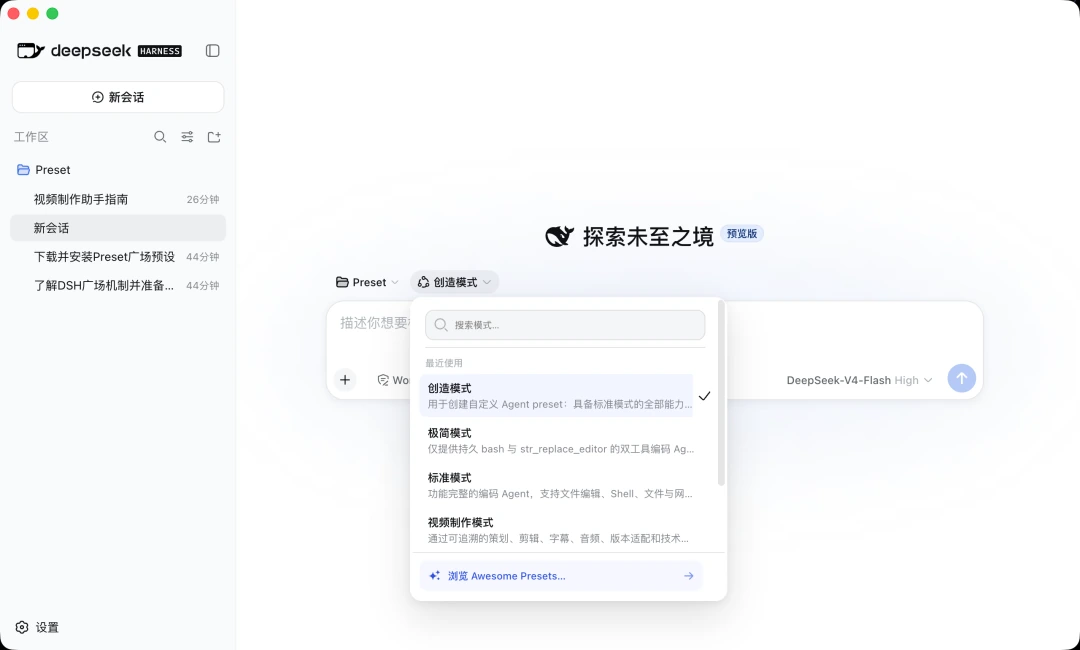1080x650 pixels.
Task: Choose 创造模式 in the mode list
Action: pos(557,396)
